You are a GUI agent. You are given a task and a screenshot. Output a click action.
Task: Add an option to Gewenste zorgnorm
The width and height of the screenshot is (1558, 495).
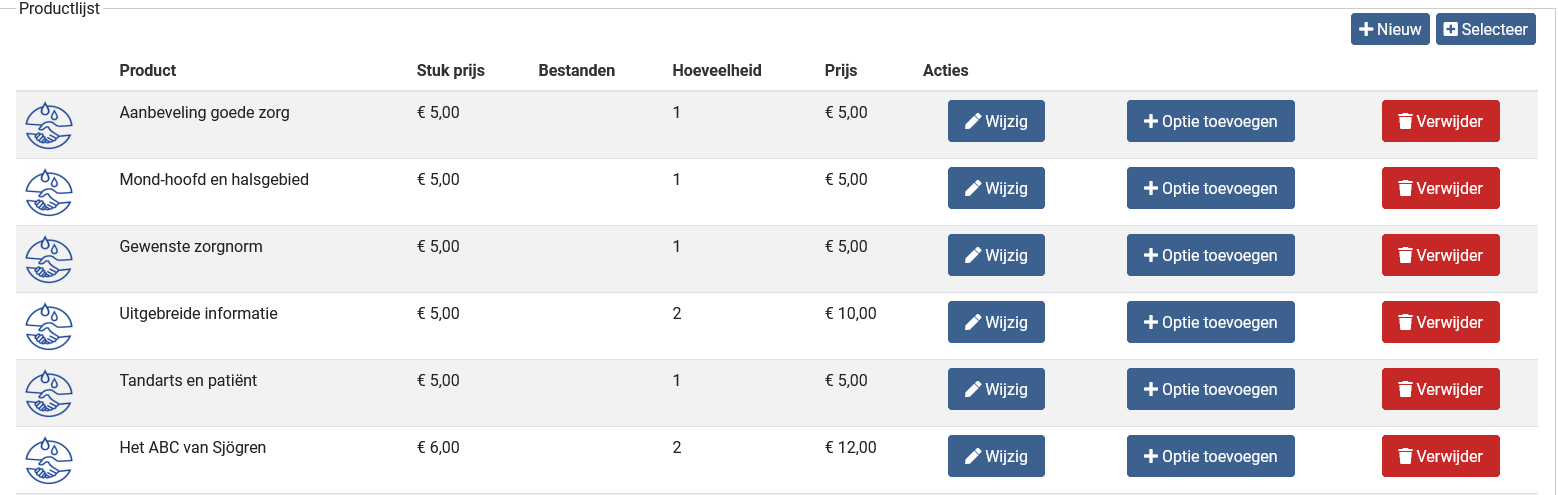(x=1210, y=256)
